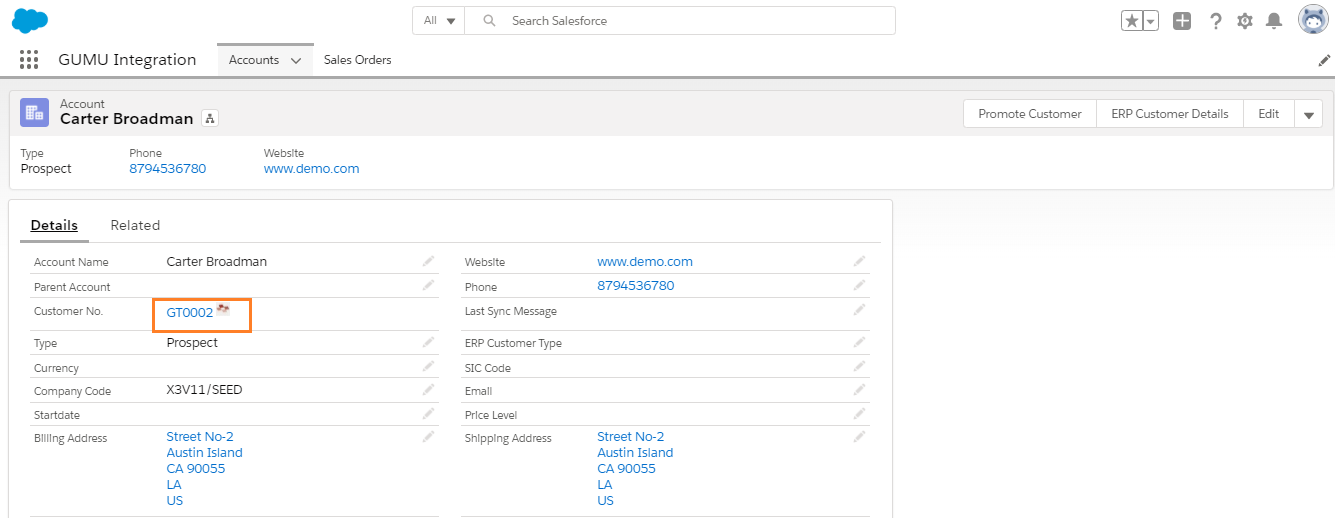Click phone link 8794536780 in header

click(168, 169)
